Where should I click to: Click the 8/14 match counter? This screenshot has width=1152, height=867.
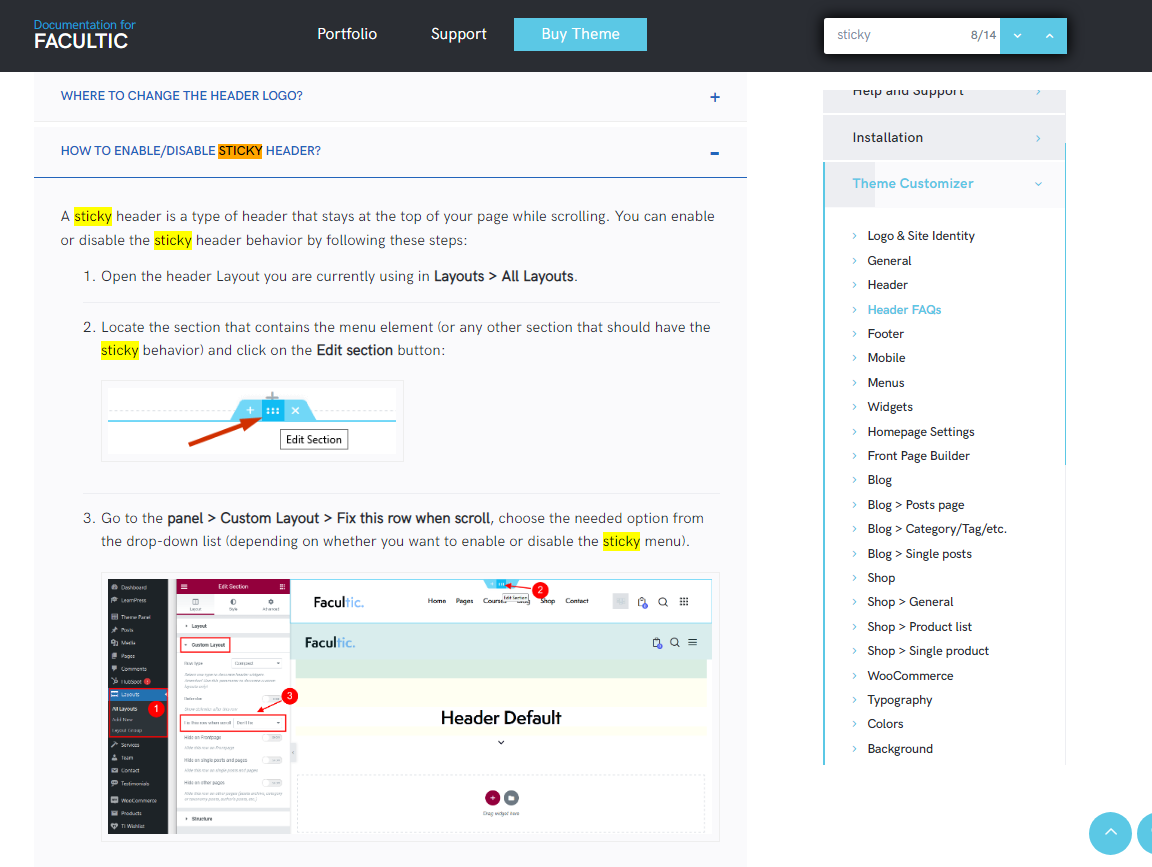(x=983, y=35)
